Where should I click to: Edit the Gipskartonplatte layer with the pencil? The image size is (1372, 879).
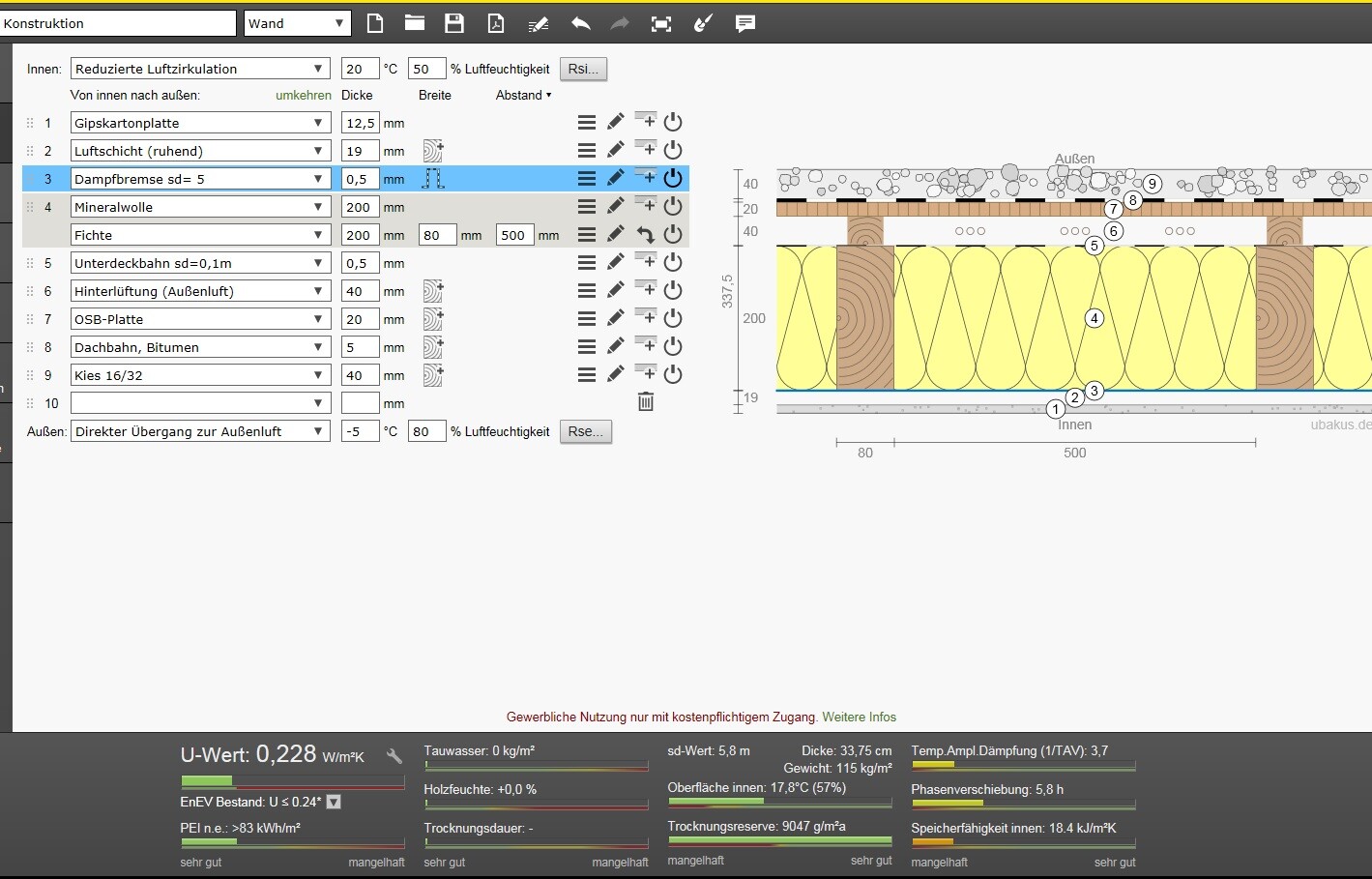[615, 123]
